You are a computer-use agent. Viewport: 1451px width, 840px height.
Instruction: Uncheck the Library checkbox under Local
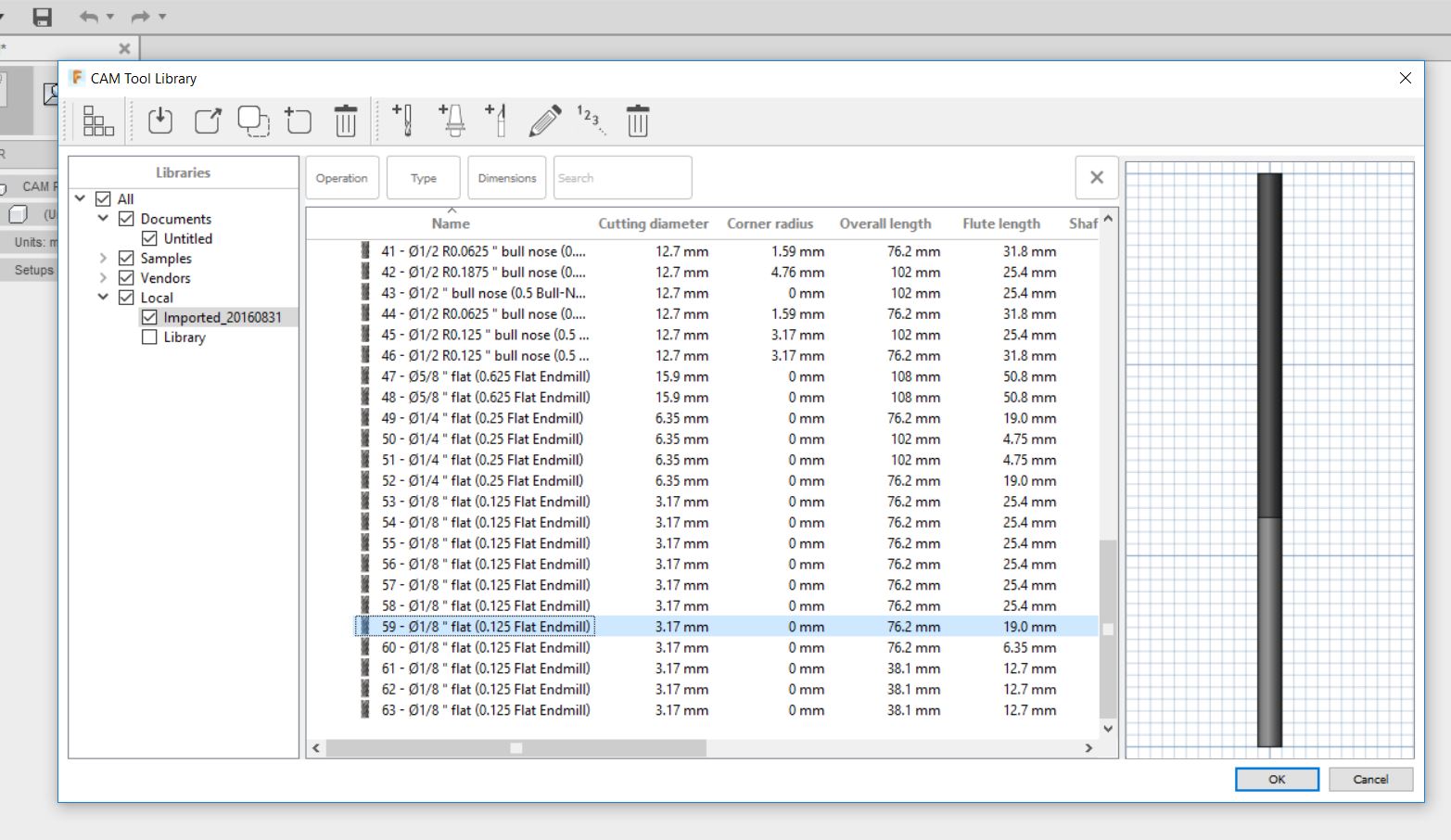tap(149, 337)
